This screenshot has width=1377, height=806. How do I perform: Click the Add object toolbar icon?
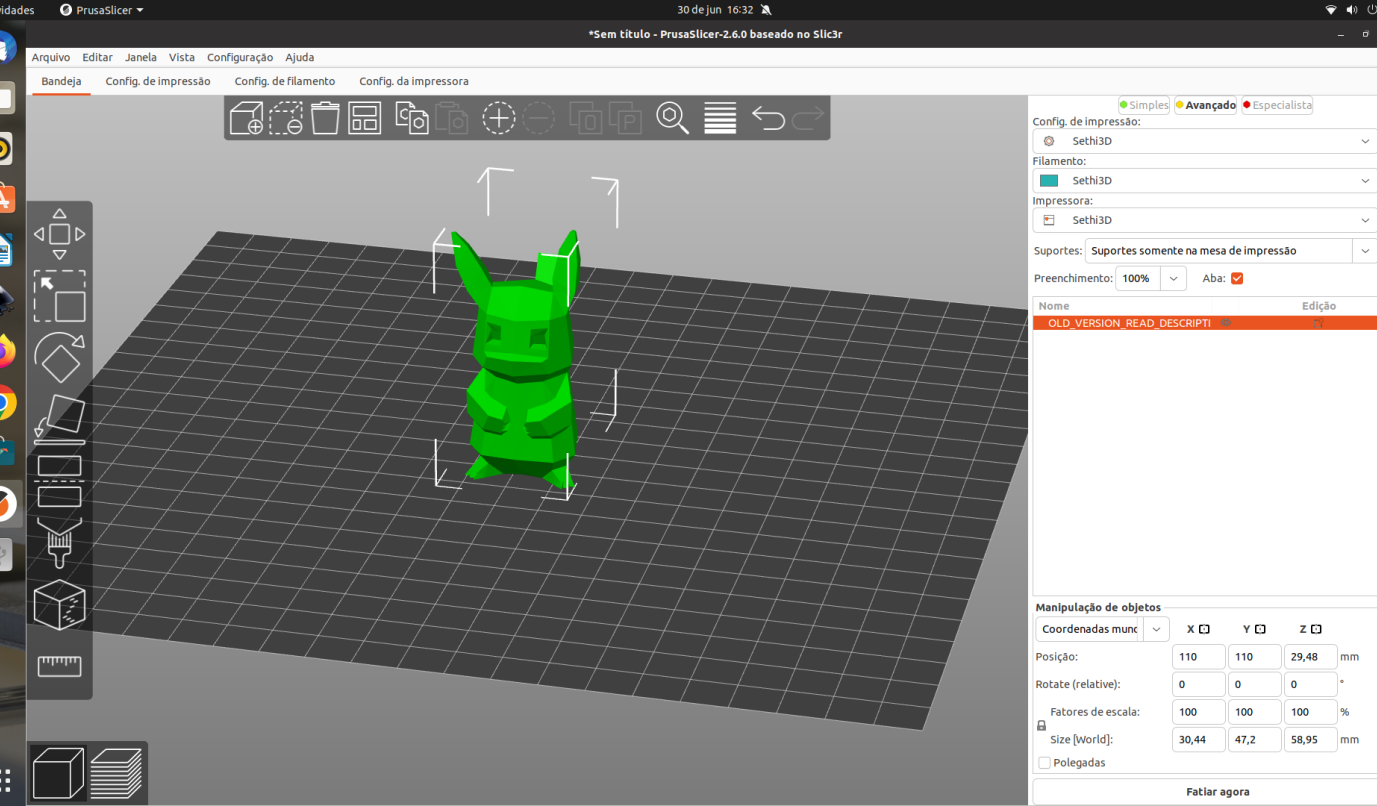[x=246, y=118]
